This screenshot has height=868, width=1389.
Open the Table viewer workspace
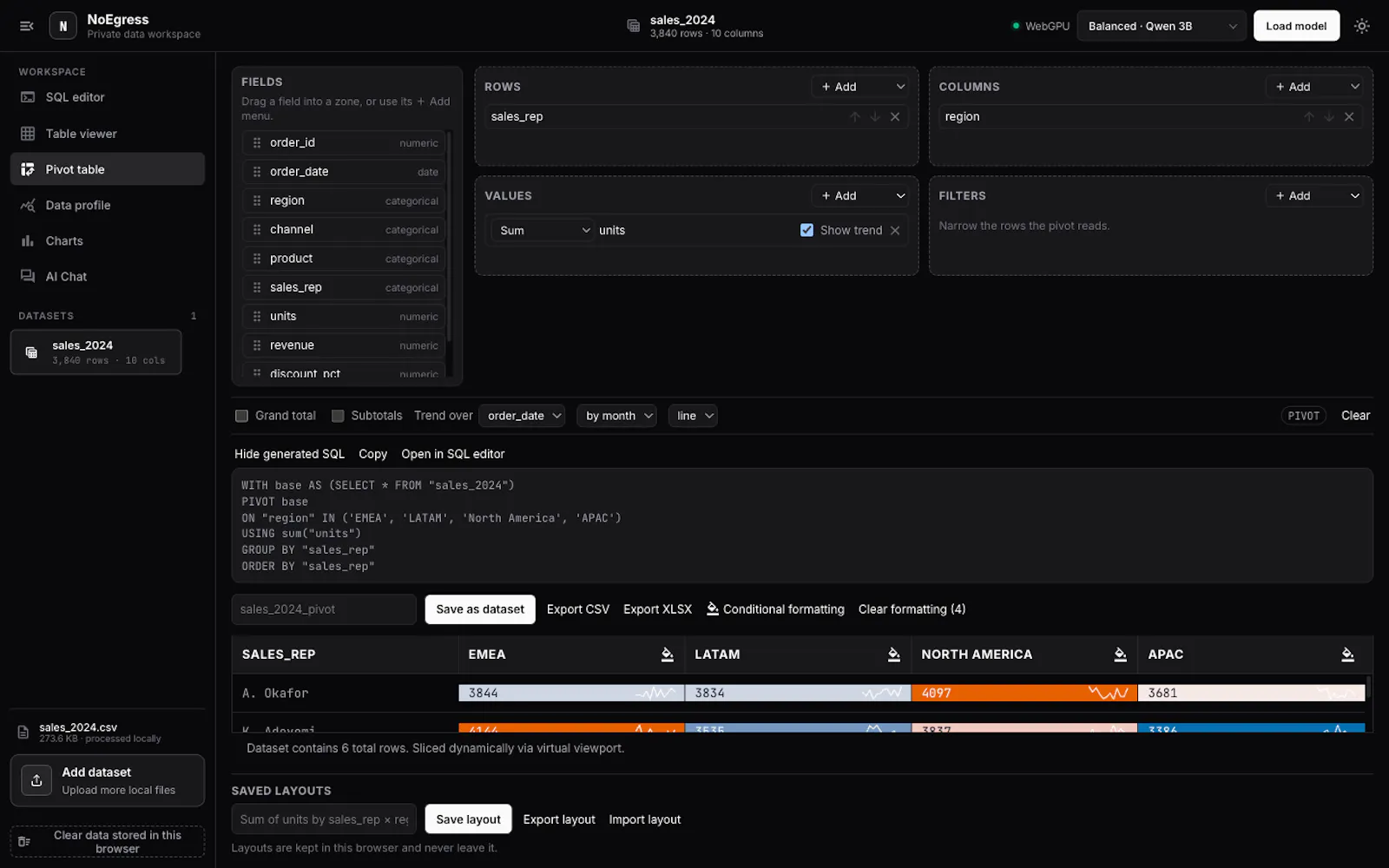(108, 134)
